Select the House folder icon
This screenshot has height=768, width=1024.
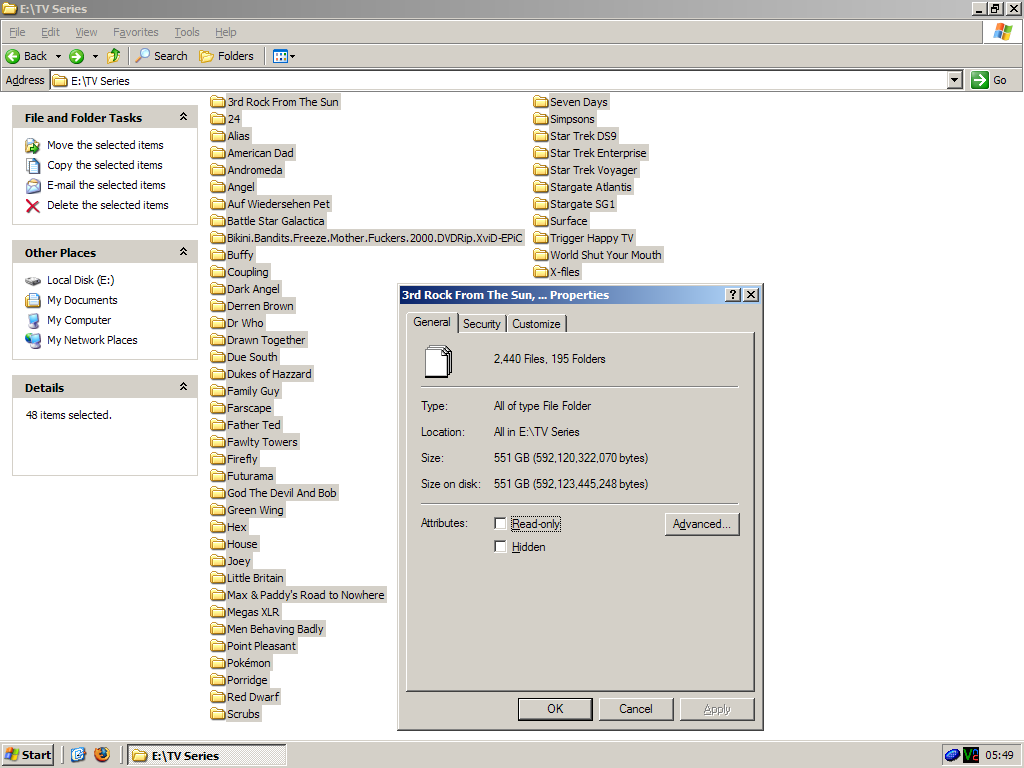tap(217, 543)
